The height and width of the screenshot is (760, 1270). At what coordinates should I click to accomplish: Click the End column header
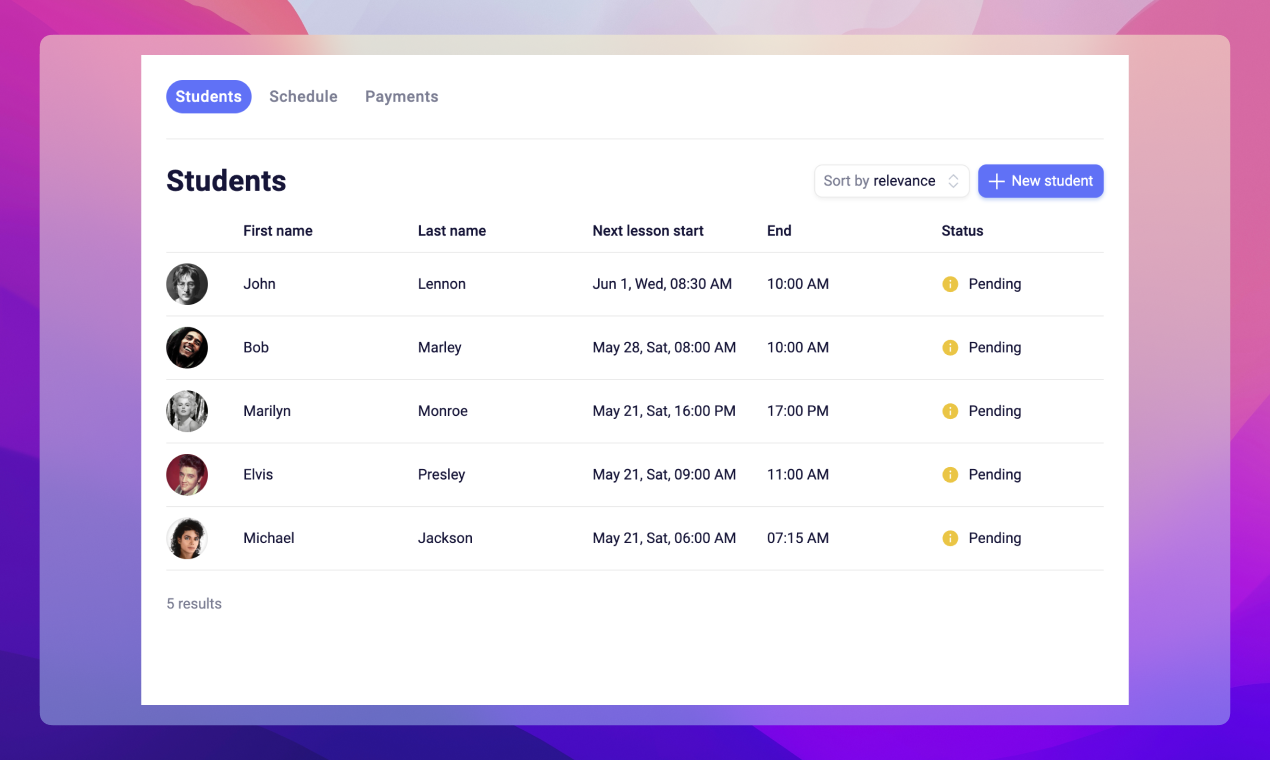pyautogui.click(x=779, y=231)
